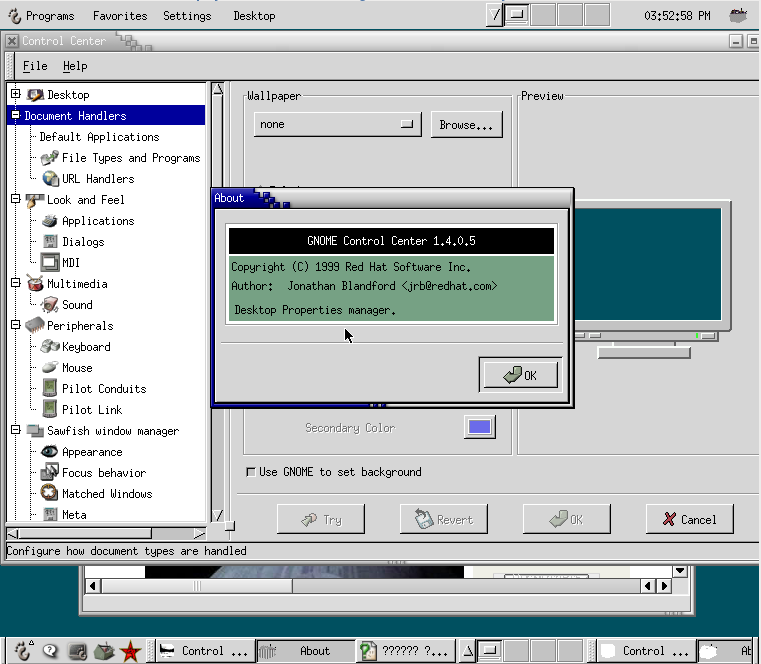Open Favorites menu in top panel
This screenshot has height=664, width=761.
120,16
